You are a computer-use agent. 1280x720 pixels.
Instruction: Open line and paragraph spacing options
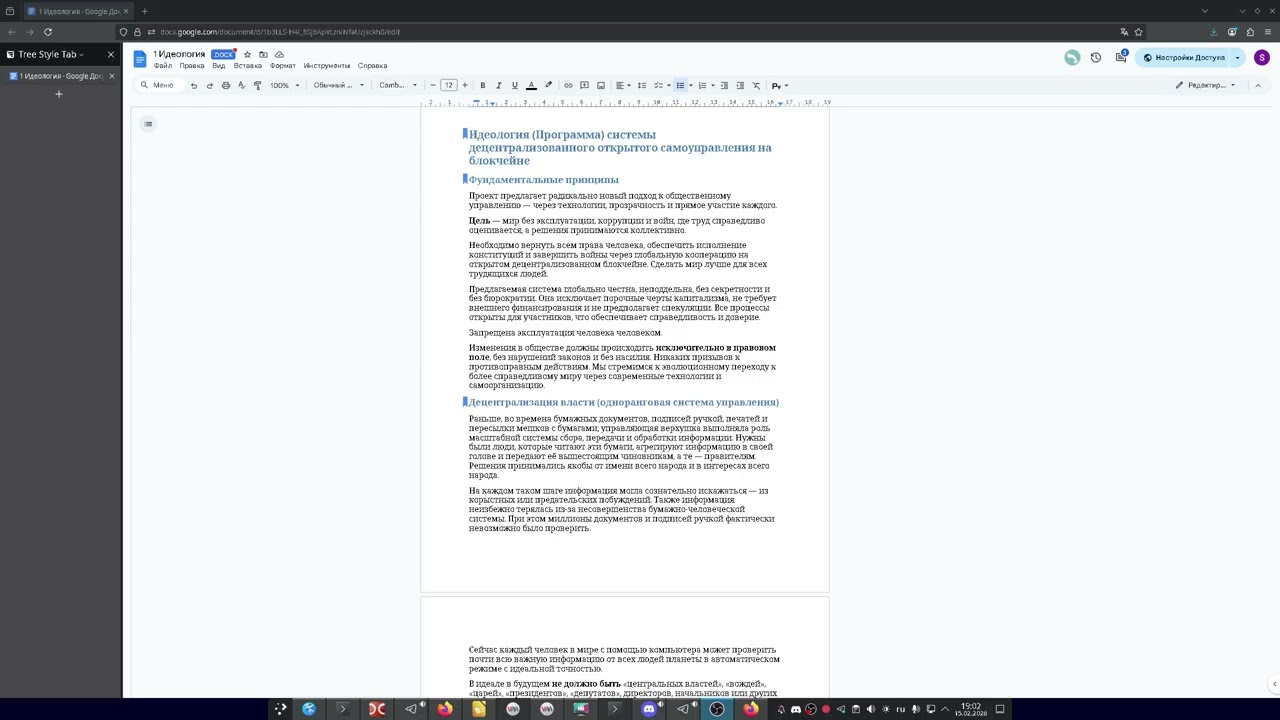(x=642, y=85)
